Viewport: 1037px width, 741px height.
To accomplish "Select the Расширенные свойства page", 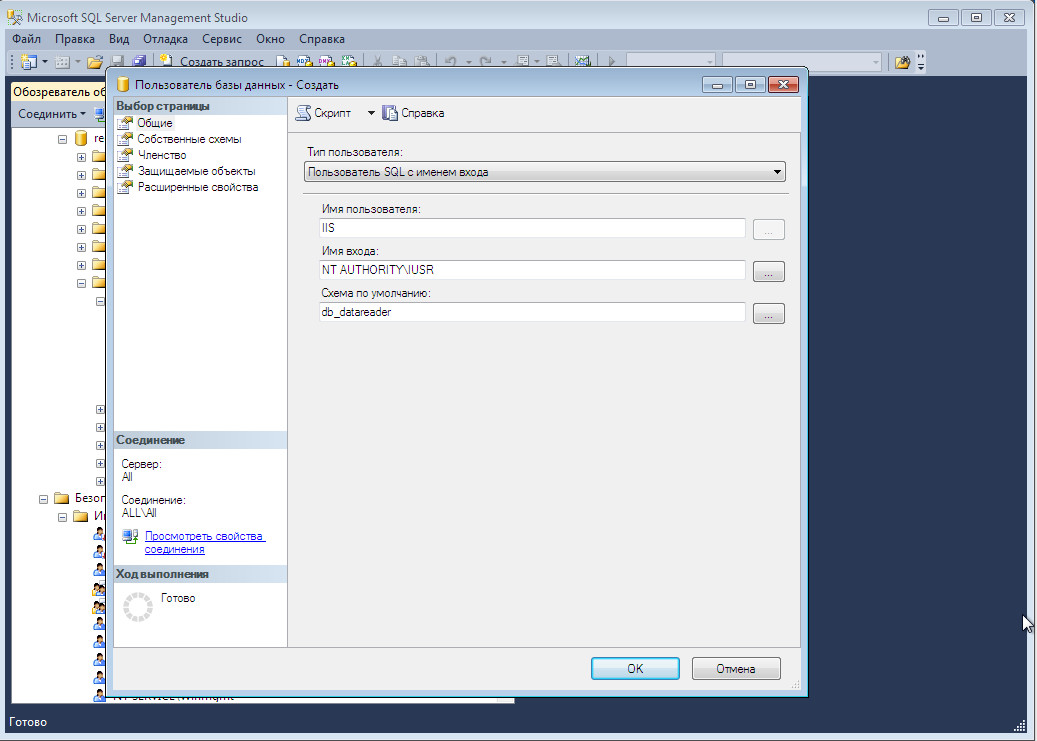I will [x=198, y=187].
